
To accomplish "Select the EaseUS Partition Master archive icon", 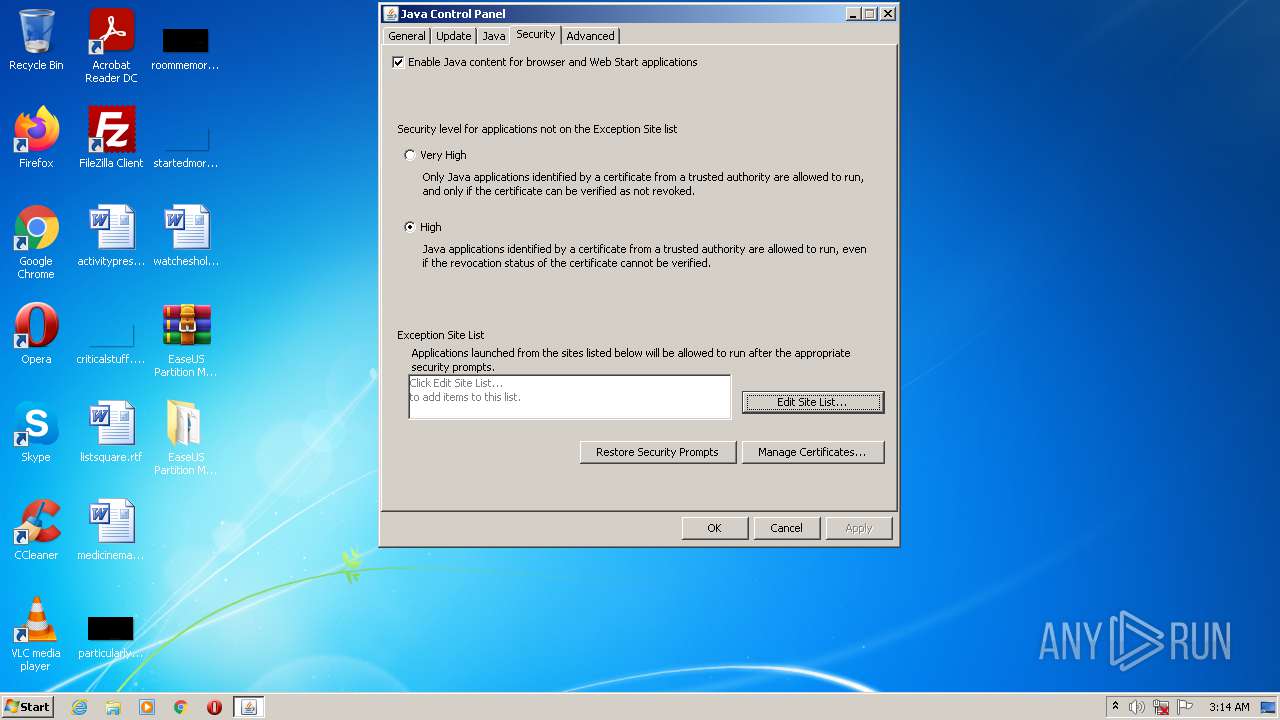I will coord(186,340).
